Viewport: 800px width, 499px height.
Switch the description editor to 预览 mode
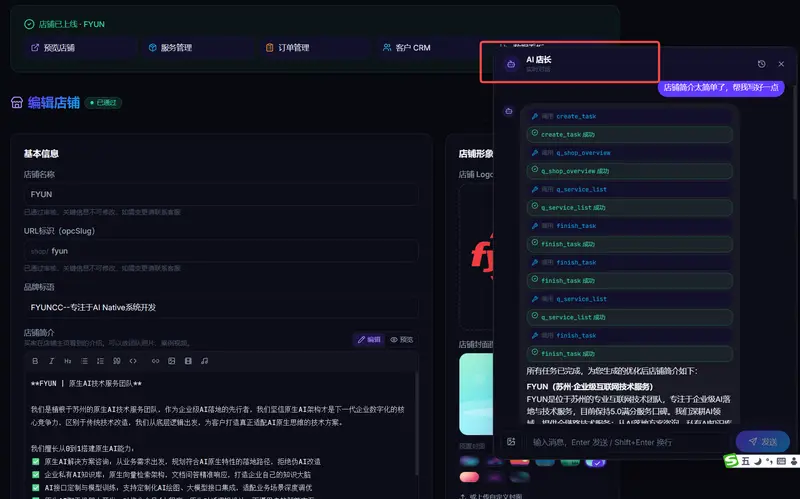[x=402, y=339]
